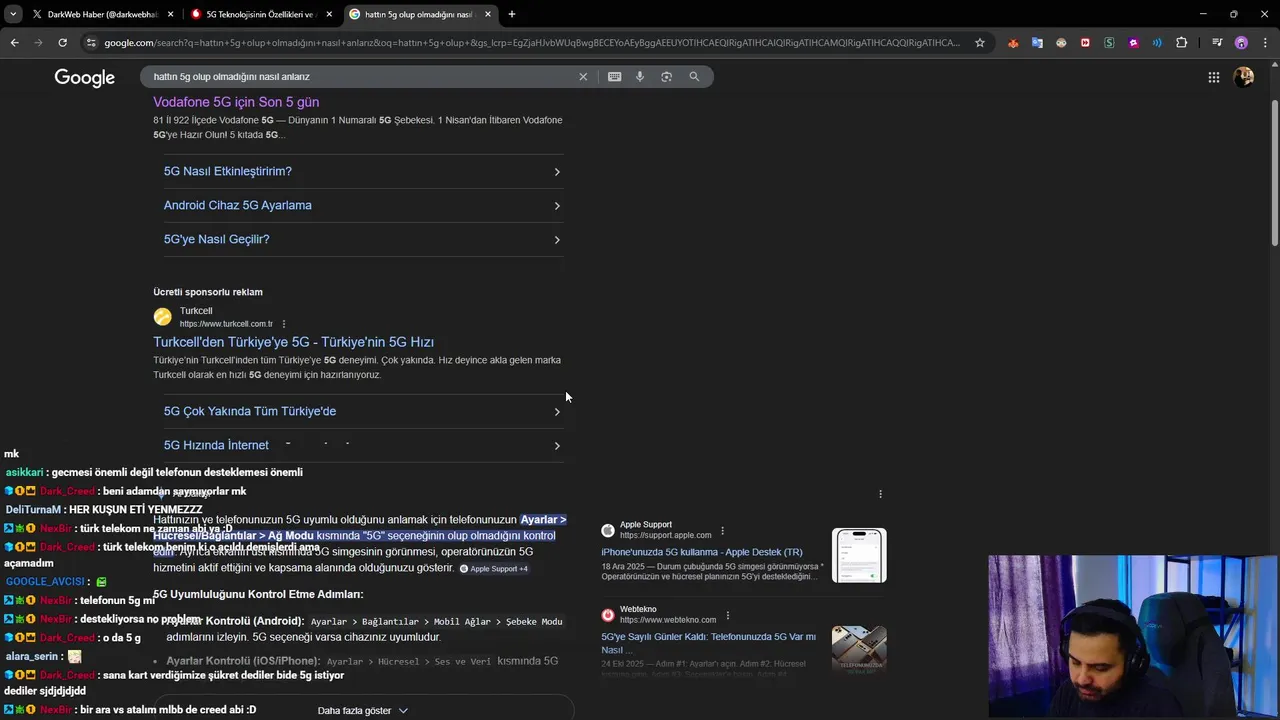Click the Apple Support result thumbnail

pyautogui.click(x=859, y=555)
